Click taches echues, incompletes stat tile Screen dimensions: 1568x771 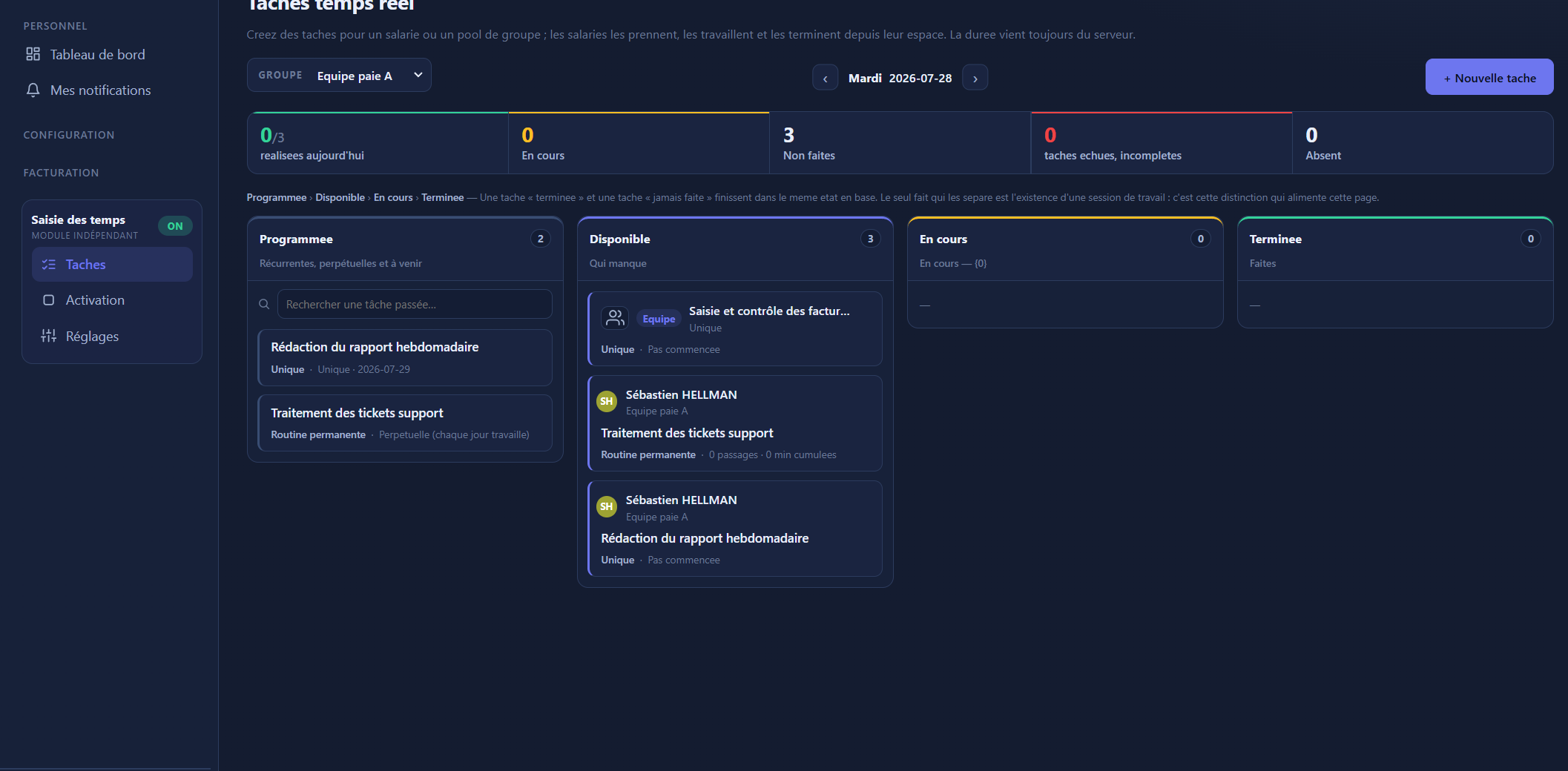1162,143
